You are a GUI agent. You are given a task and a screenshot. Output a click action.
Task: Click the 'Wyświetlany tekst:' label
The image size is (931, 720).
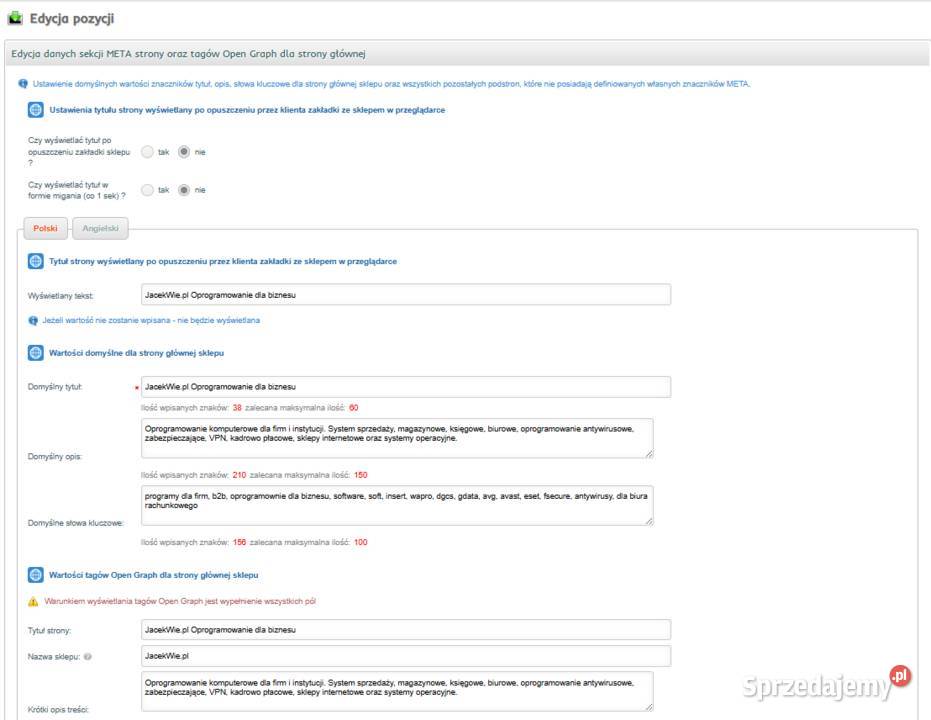coord(61,296)
